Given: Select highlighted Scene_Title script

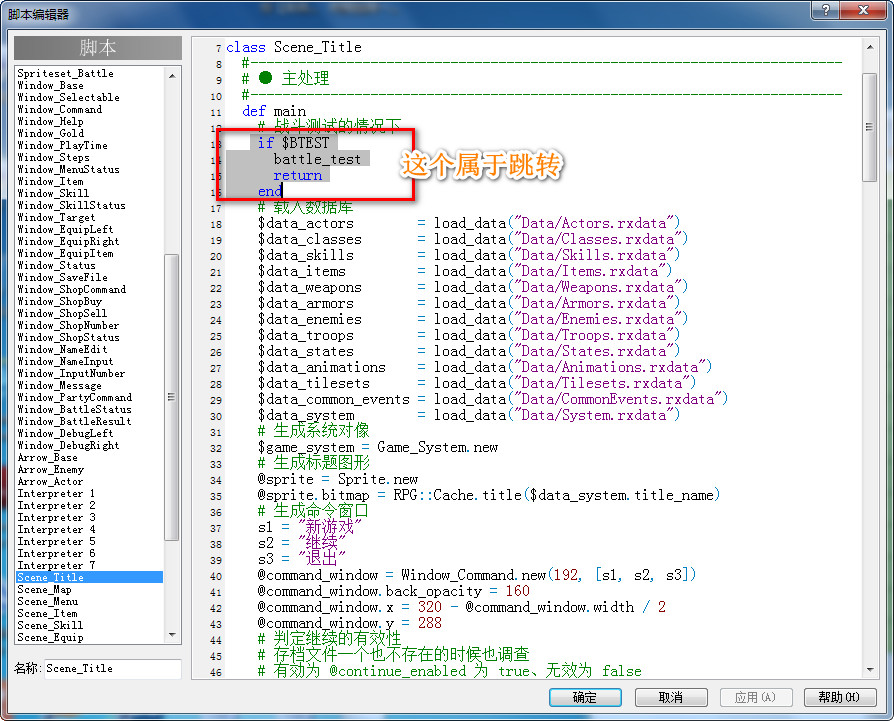Looking at the screenshot, I should tap(90, 577).
